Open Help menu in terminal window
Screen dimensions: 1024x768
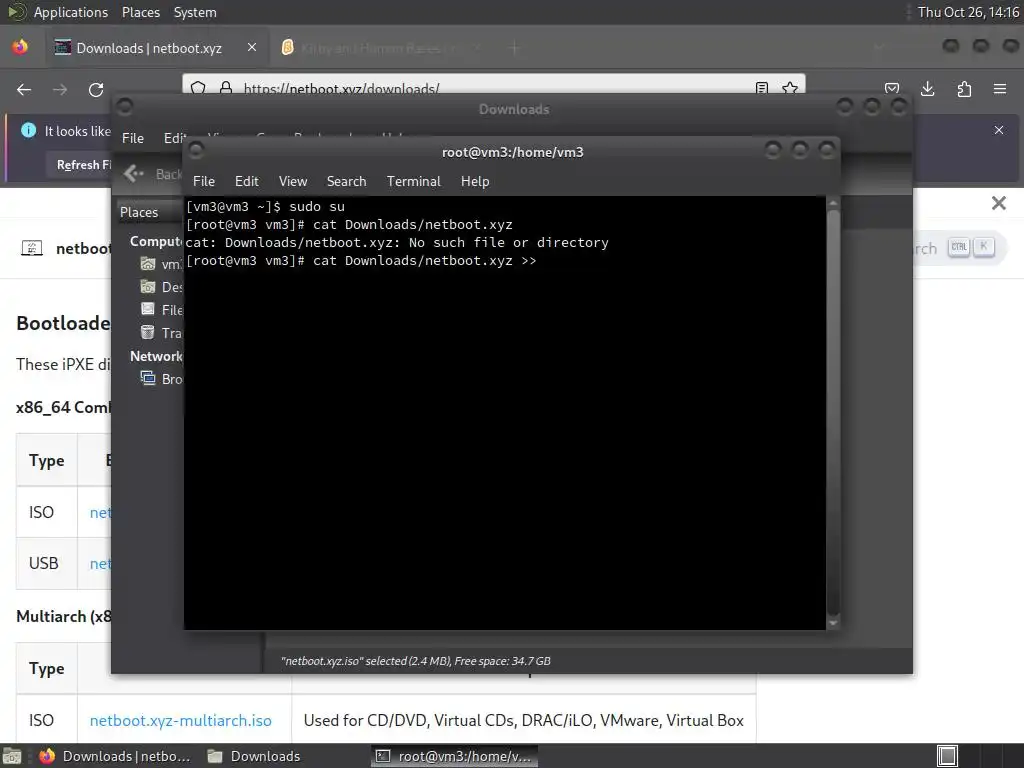475,181
